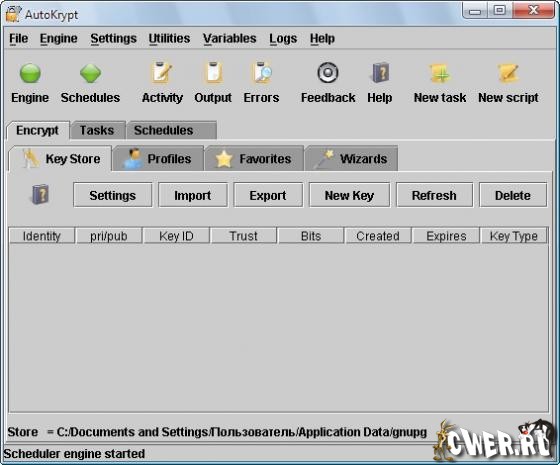Screen dimensions: 560x465
Task: Click the New task toolbar icon
Action: pos(440,73)
